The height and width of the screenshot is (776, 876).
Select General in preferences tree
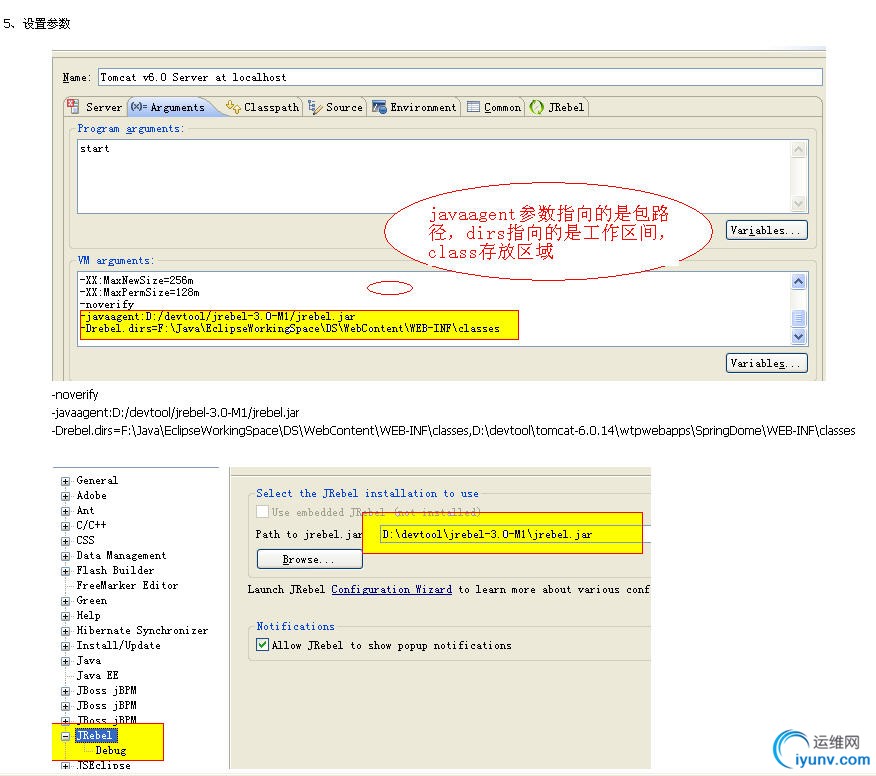[97, 480]
